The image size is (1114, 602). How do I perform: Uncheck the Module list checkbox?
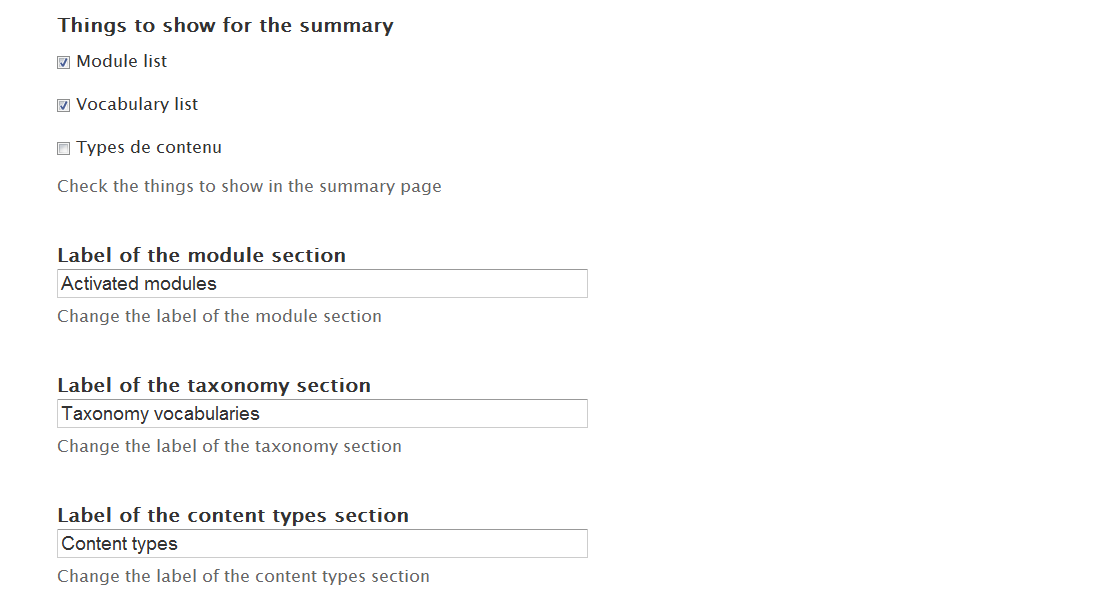[x=63, y=62]
